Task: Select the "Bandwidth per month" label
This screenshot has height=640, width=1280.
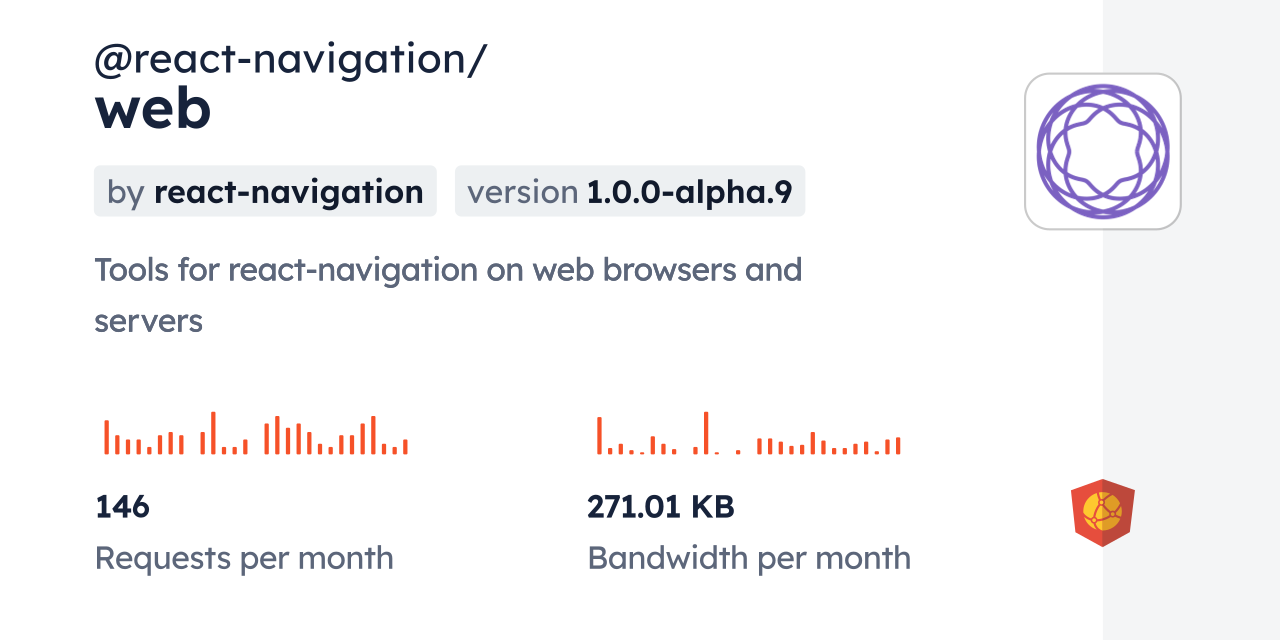Action: (x=749, y=558)
